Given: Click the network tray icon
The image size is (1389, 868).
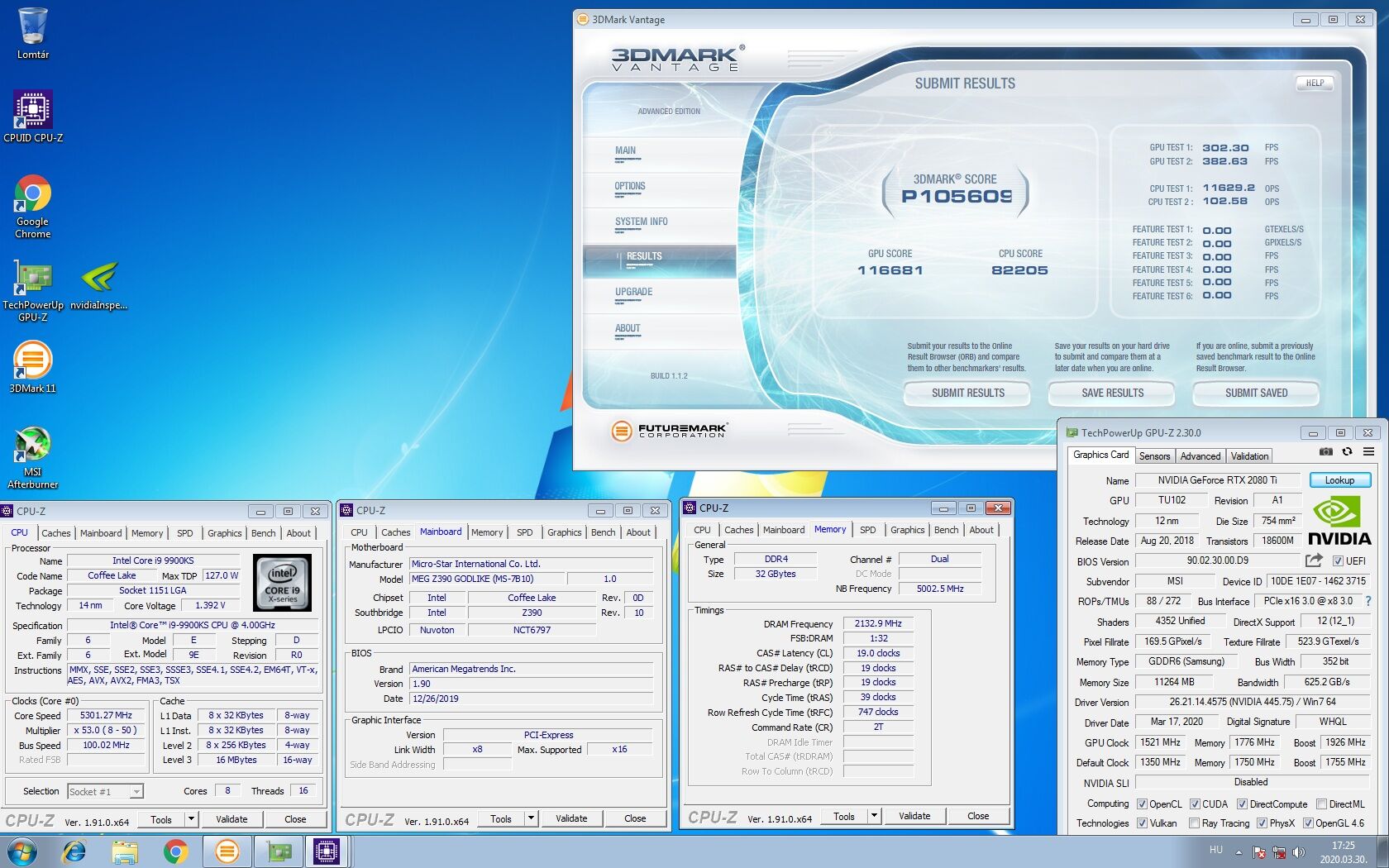Looking at the screenshot, I should [1278, 851].
